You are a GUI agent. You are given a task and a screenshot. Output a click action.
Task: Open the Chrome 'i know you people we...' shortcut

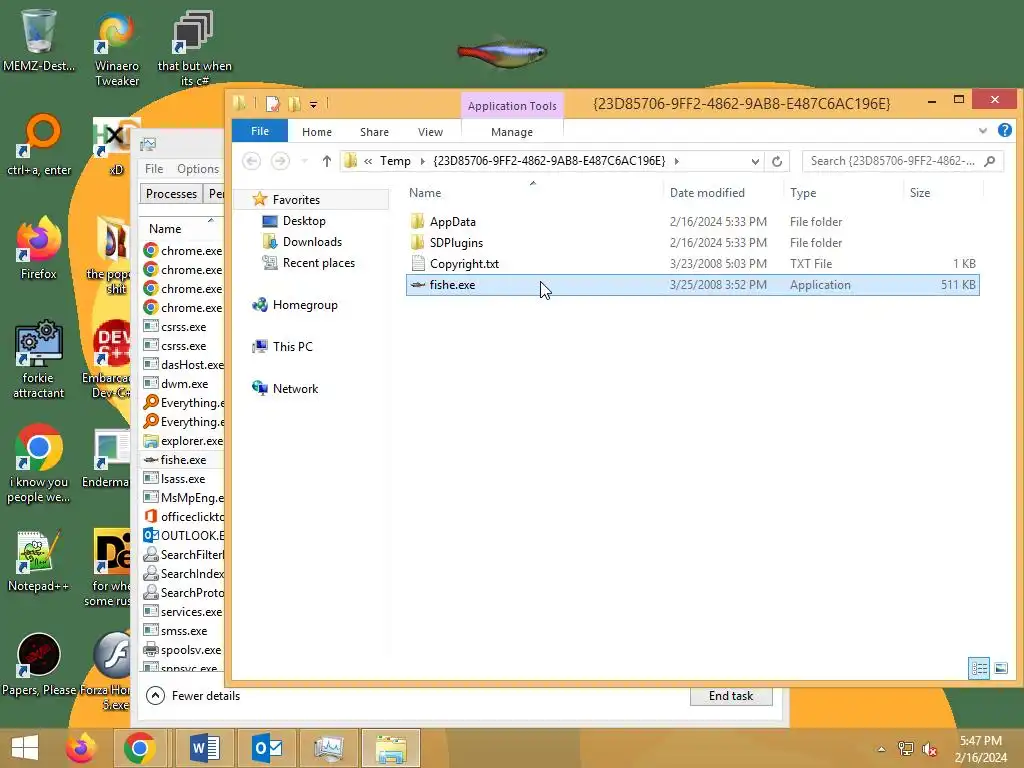[x=39, y=464]
